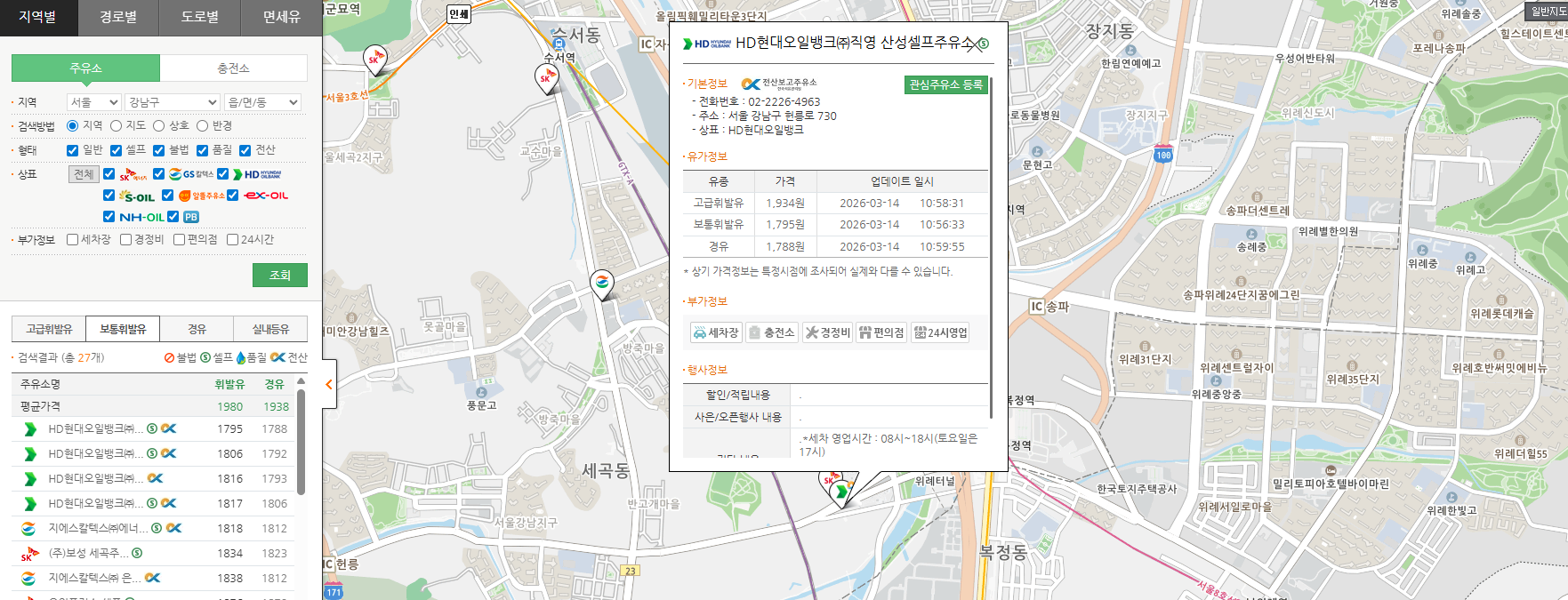The image size is (1568, 600).
Task: Click the 편의점 facility icon in popup
Action: click(881, 332)
